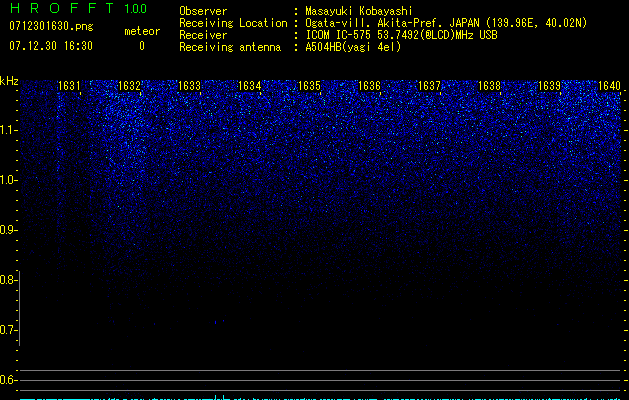Click the Receiving antenna label

tap(230, 47)
